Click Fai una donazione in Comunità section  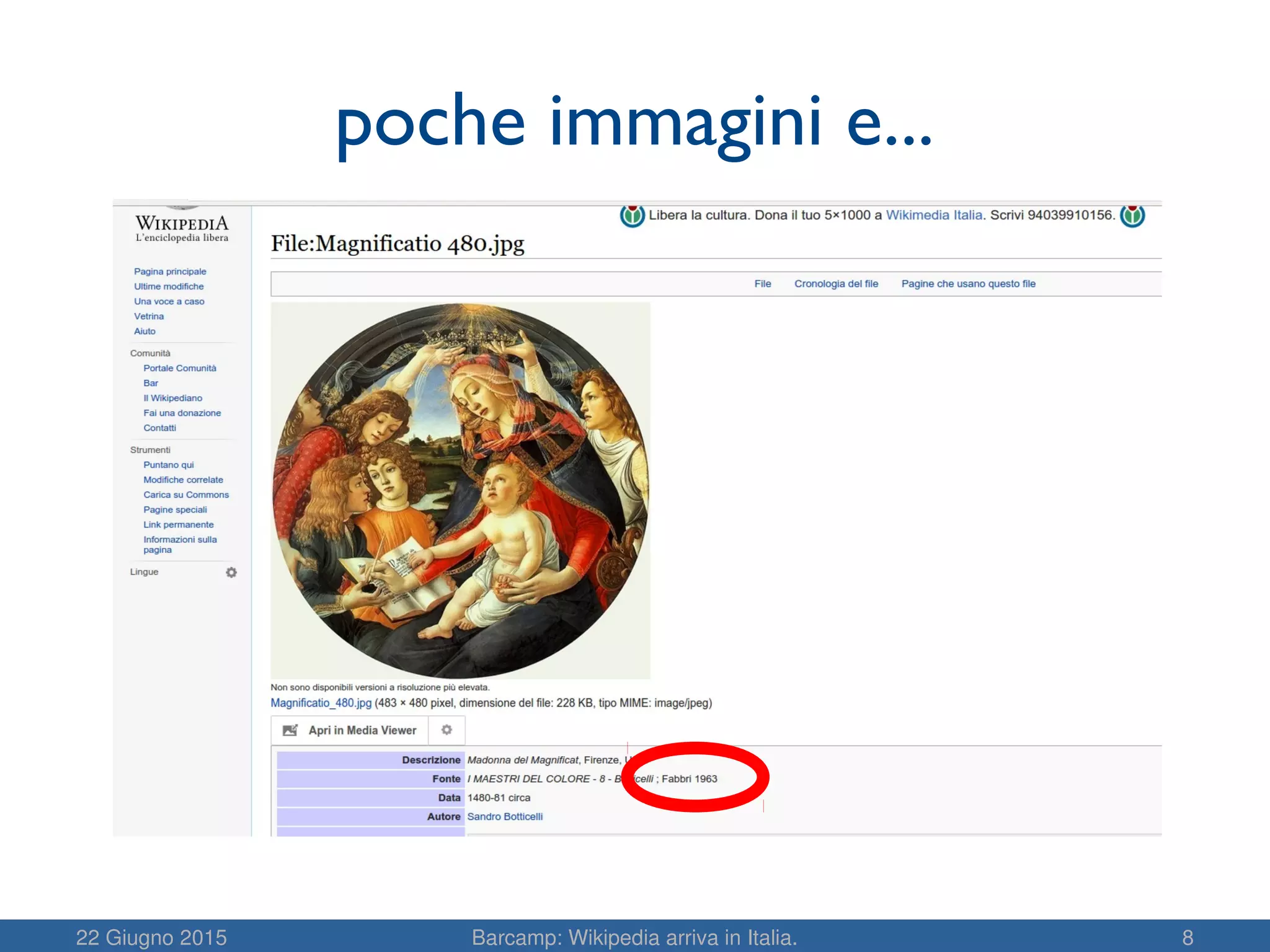(182, 413)
